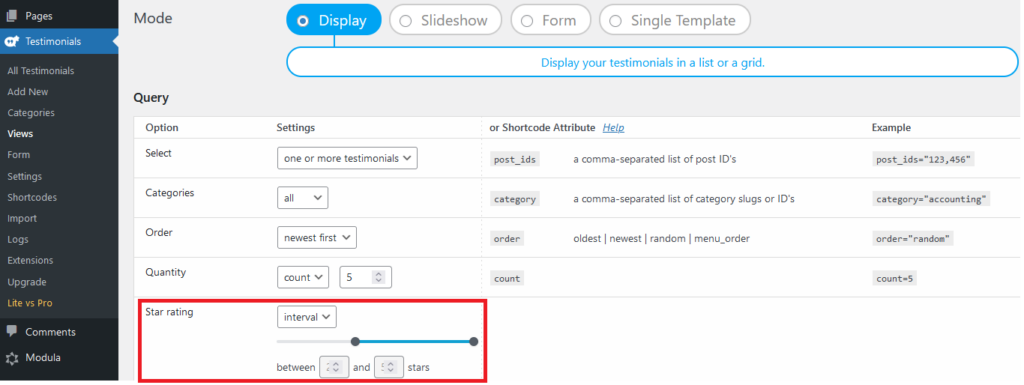This screenshot has width=1024, height=385.
Task: Click the Comments speech bubble icon
Action: tap(12, 331)
